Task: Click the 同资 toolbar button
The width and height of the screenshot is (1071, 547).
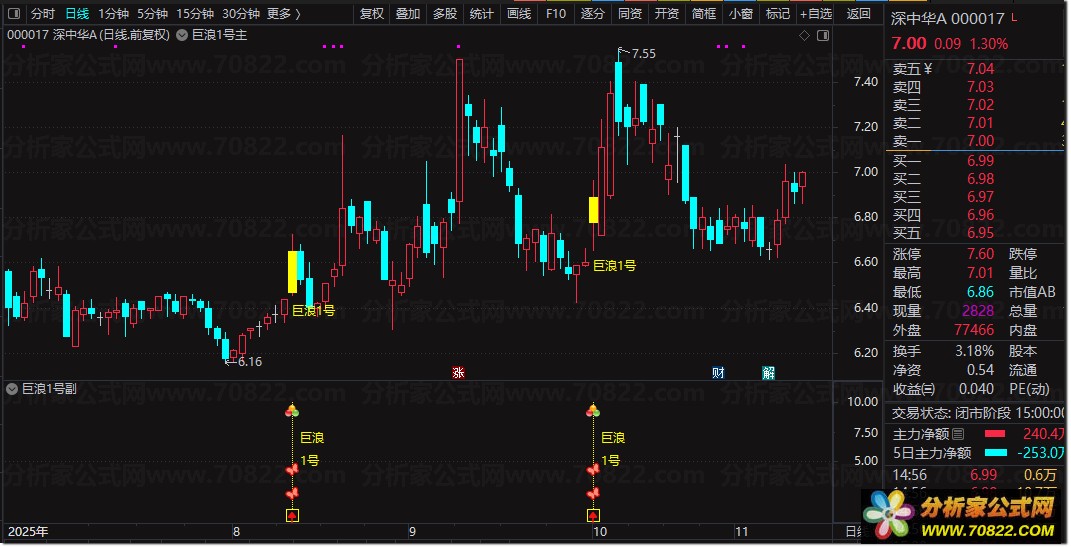Action: 630,14
